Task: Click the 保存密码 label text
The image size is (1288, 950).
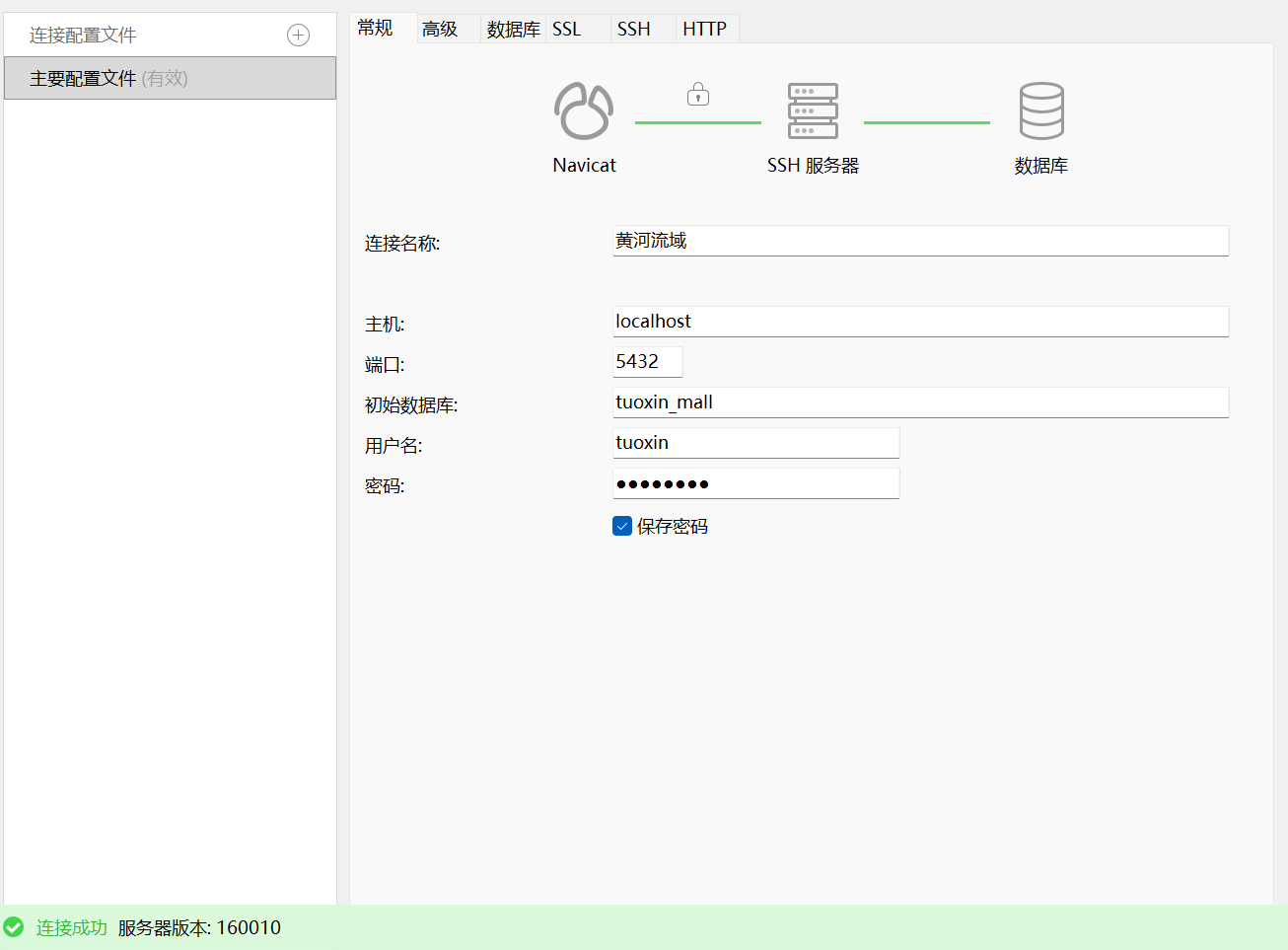Action: (x=673, y=527)
